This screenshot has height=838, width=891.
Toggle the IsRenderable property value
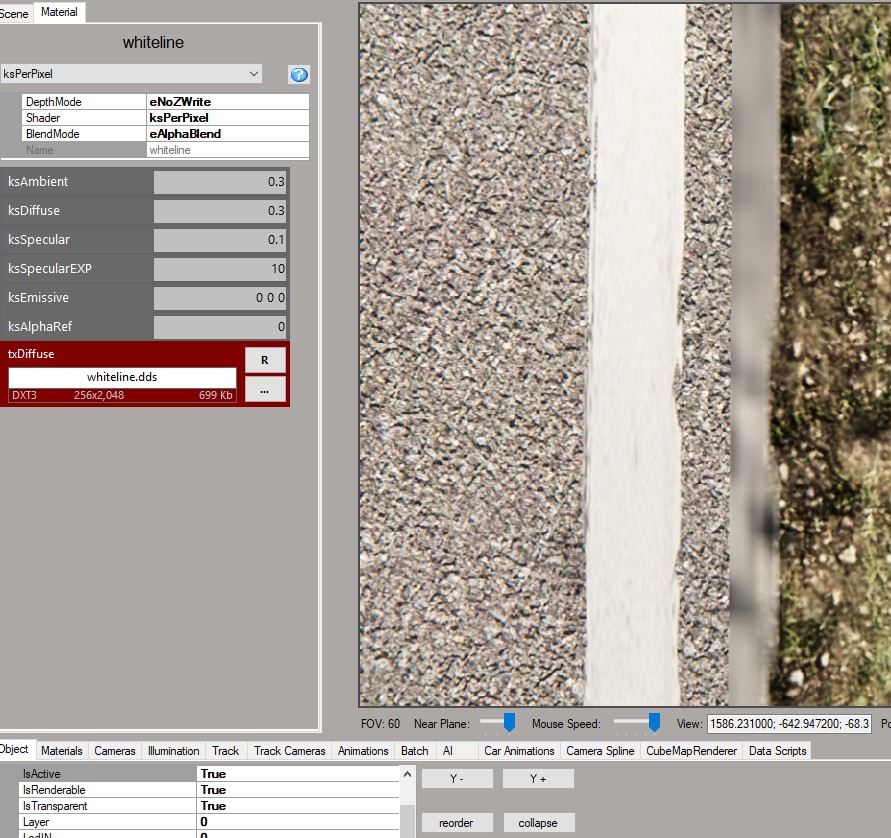[297, 790]
